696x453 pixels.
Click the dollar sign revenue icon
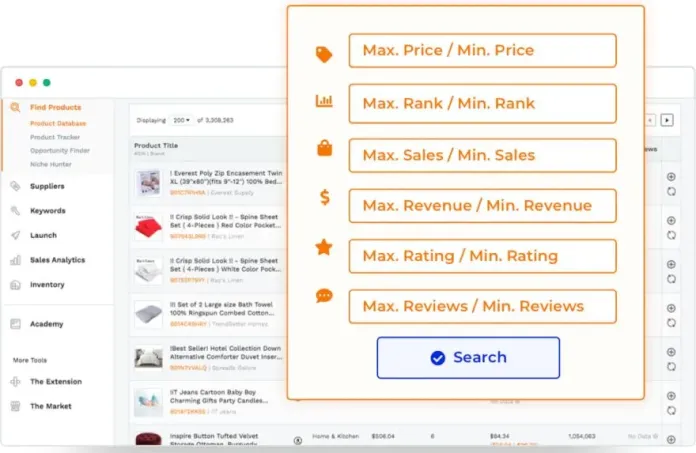(325, 197)
